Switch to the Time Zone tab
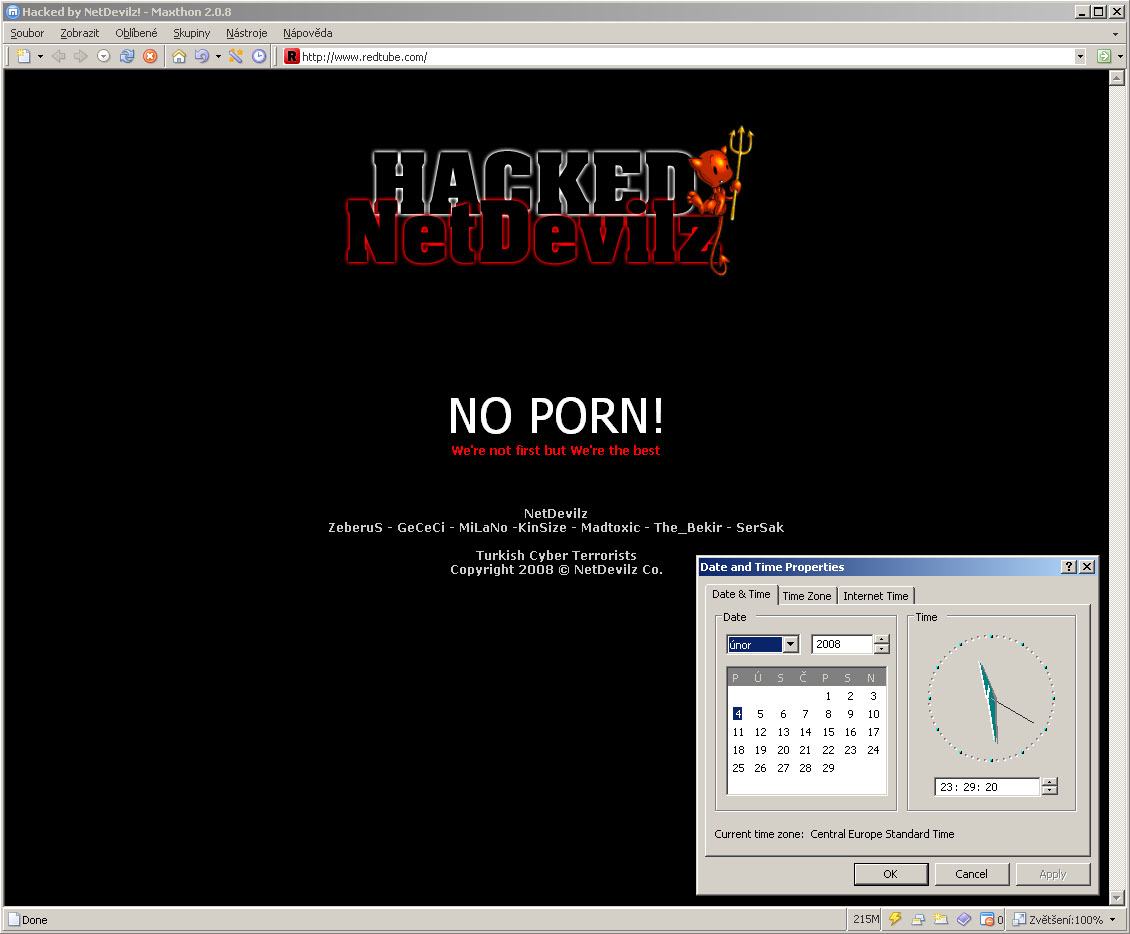Image resolution: width=1130 pixels, height=934 pixels. [806, 596]
